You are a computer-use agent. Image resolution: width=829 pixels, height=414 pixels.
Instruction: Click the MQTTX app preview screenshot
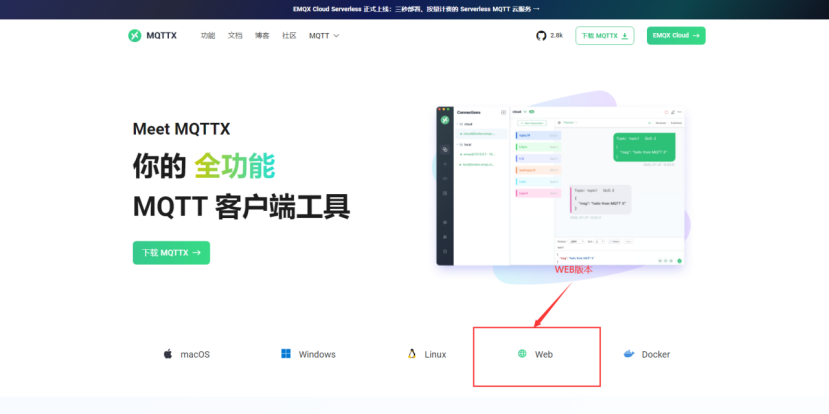560,186
